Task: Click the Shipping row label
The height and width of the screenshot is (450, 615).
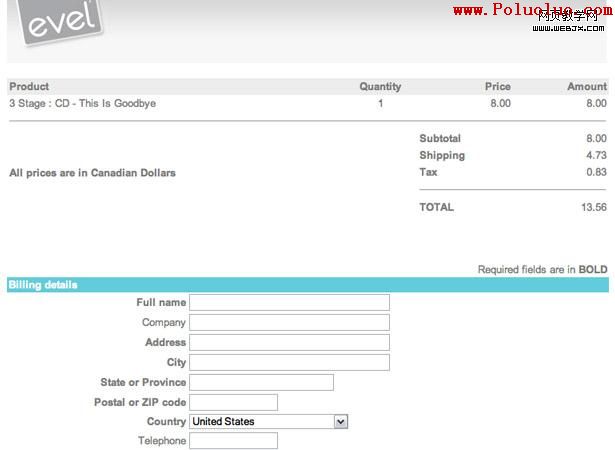Action: click(x=442, y=155)
